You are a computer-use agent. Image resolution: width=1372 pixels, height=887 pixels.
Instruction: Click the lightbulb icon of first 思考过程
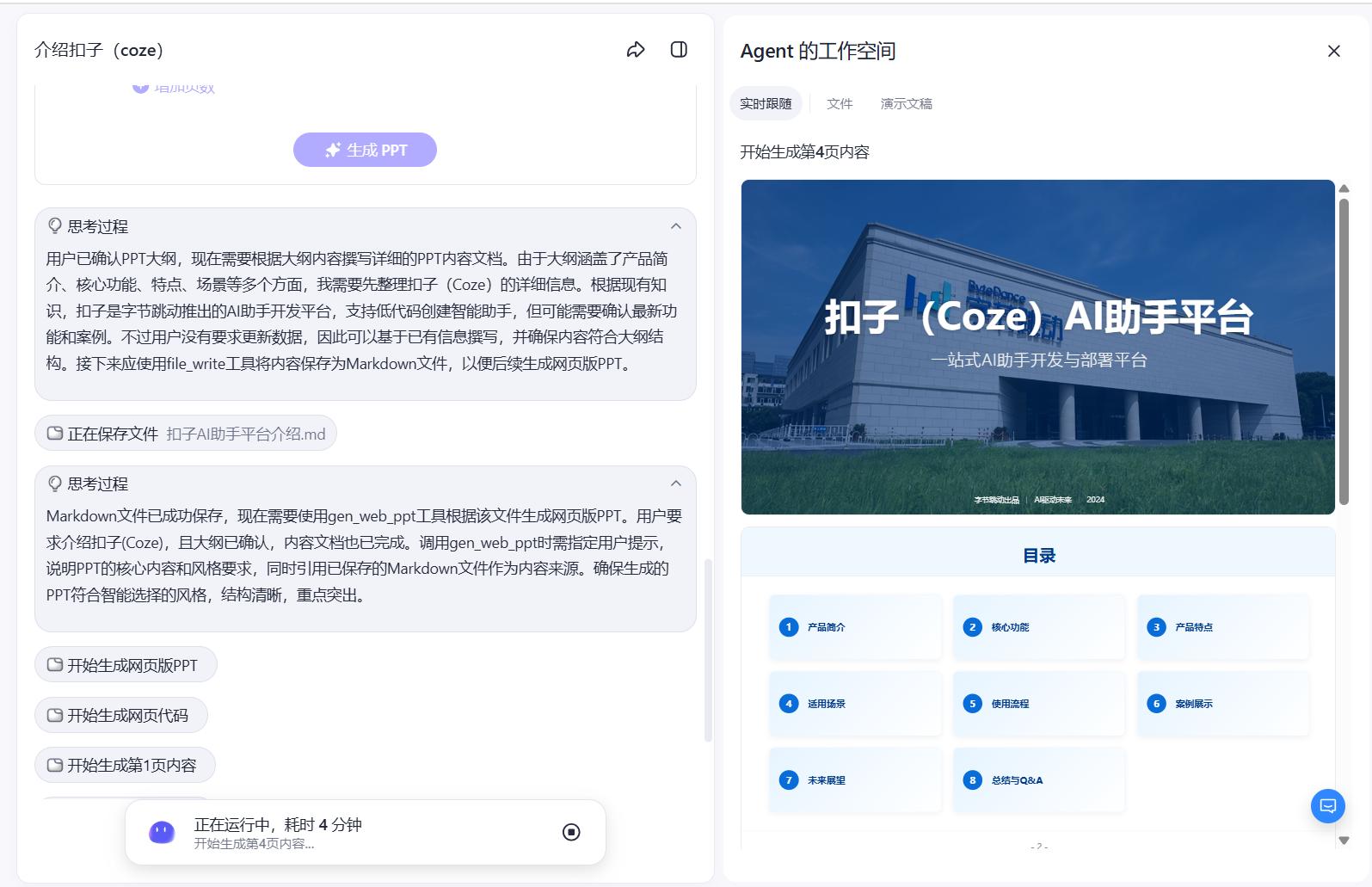55,226
